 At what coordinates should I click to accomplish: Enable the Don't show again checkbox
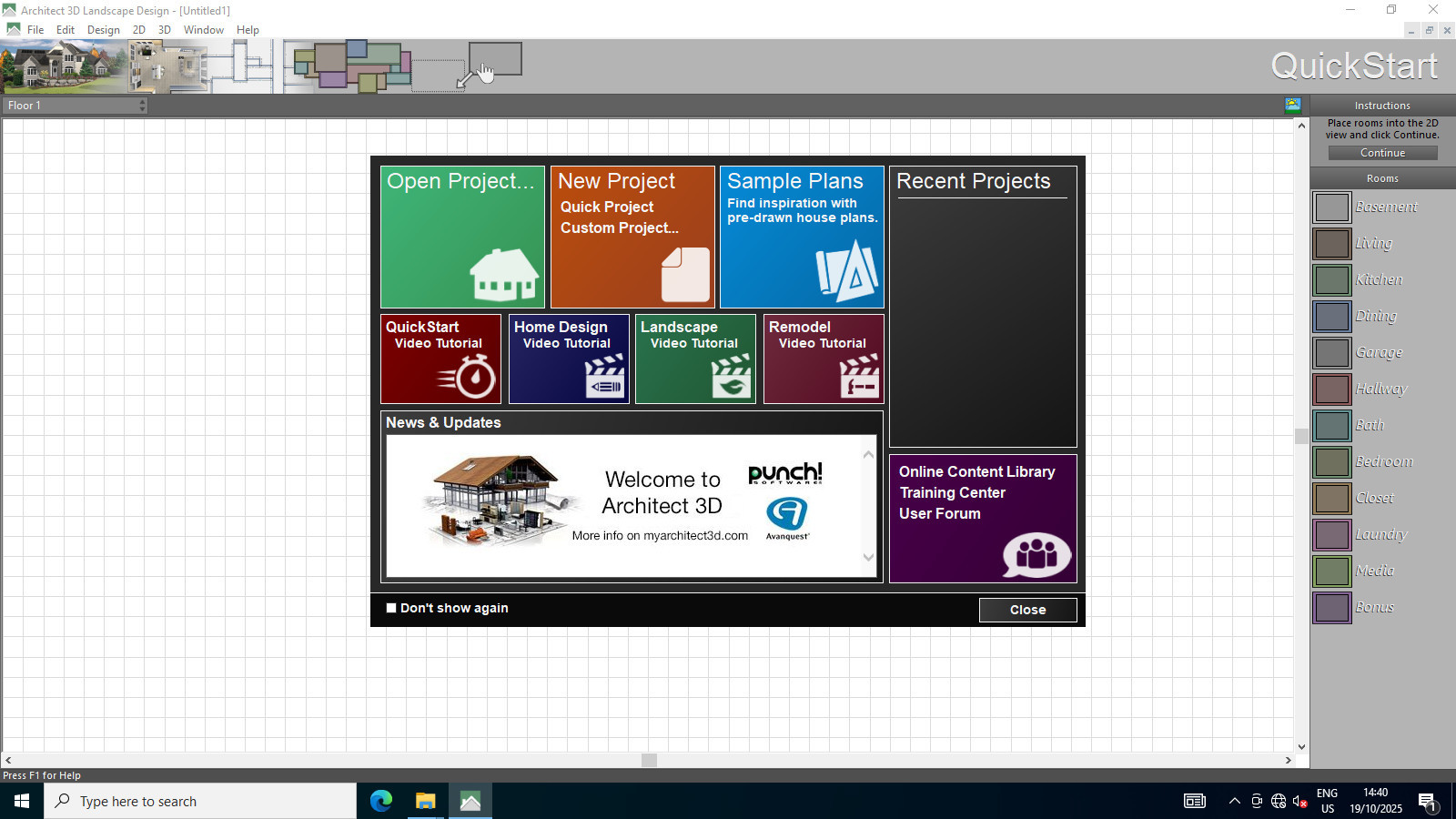[x=391, y=608]
